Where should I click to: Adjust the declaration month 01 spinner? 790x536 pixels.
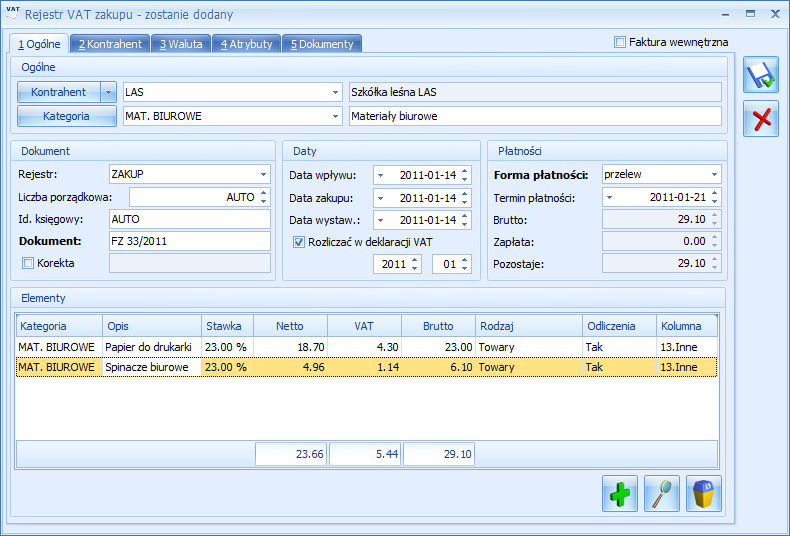465,264
